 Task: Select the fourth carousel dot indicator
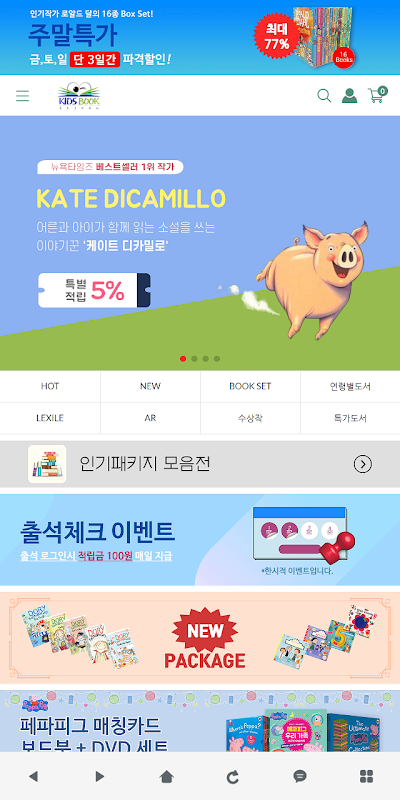tap(217, 359)
